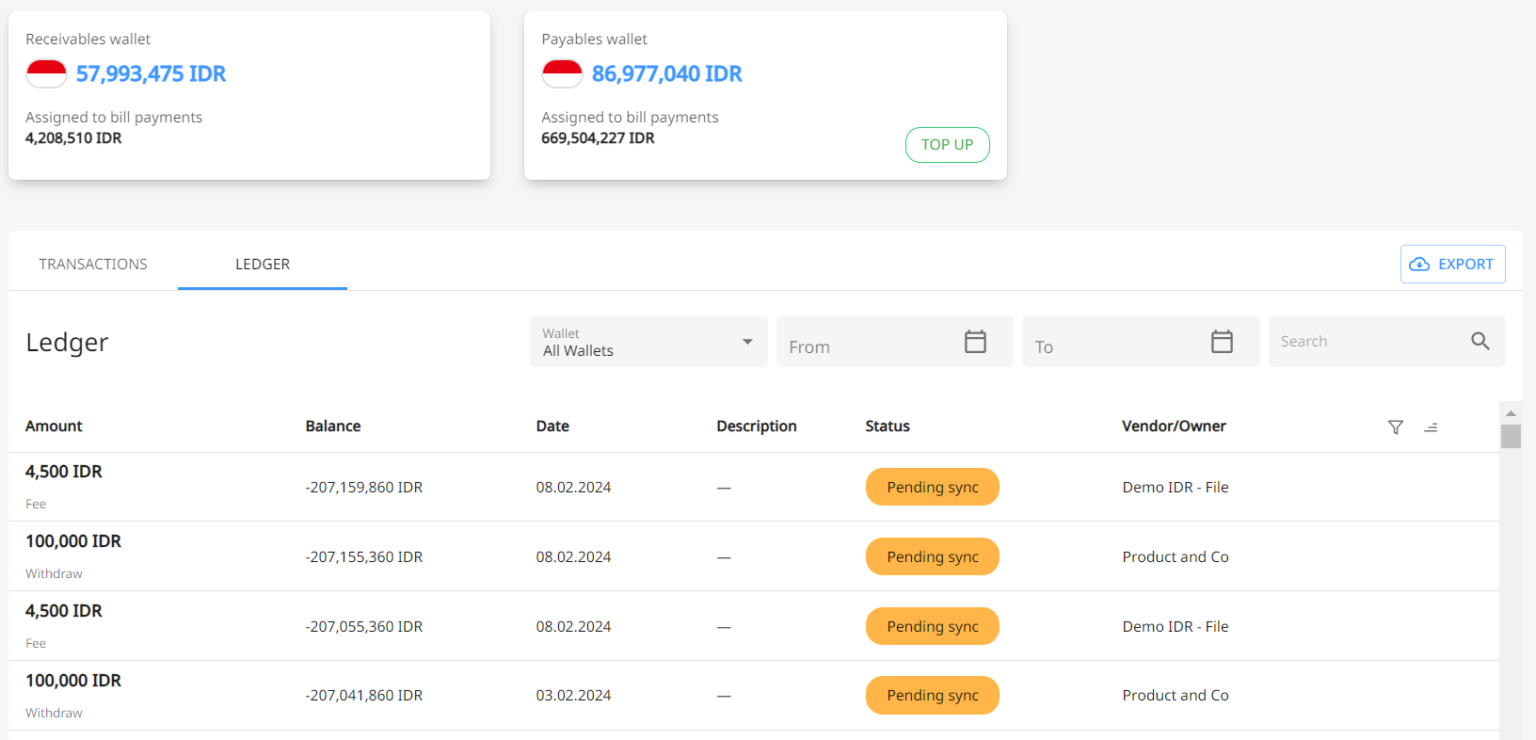Viewport: 1536px width, 740px height.
Task: Open the All Wallets dropdown
Action: (x=640, y=341)
